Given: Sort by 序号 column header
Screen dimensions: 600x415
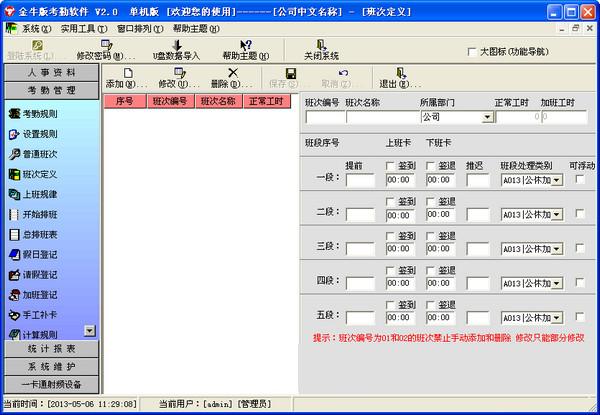Looking at the screenshot, I should pyautogui.click(x=125, y=101).
